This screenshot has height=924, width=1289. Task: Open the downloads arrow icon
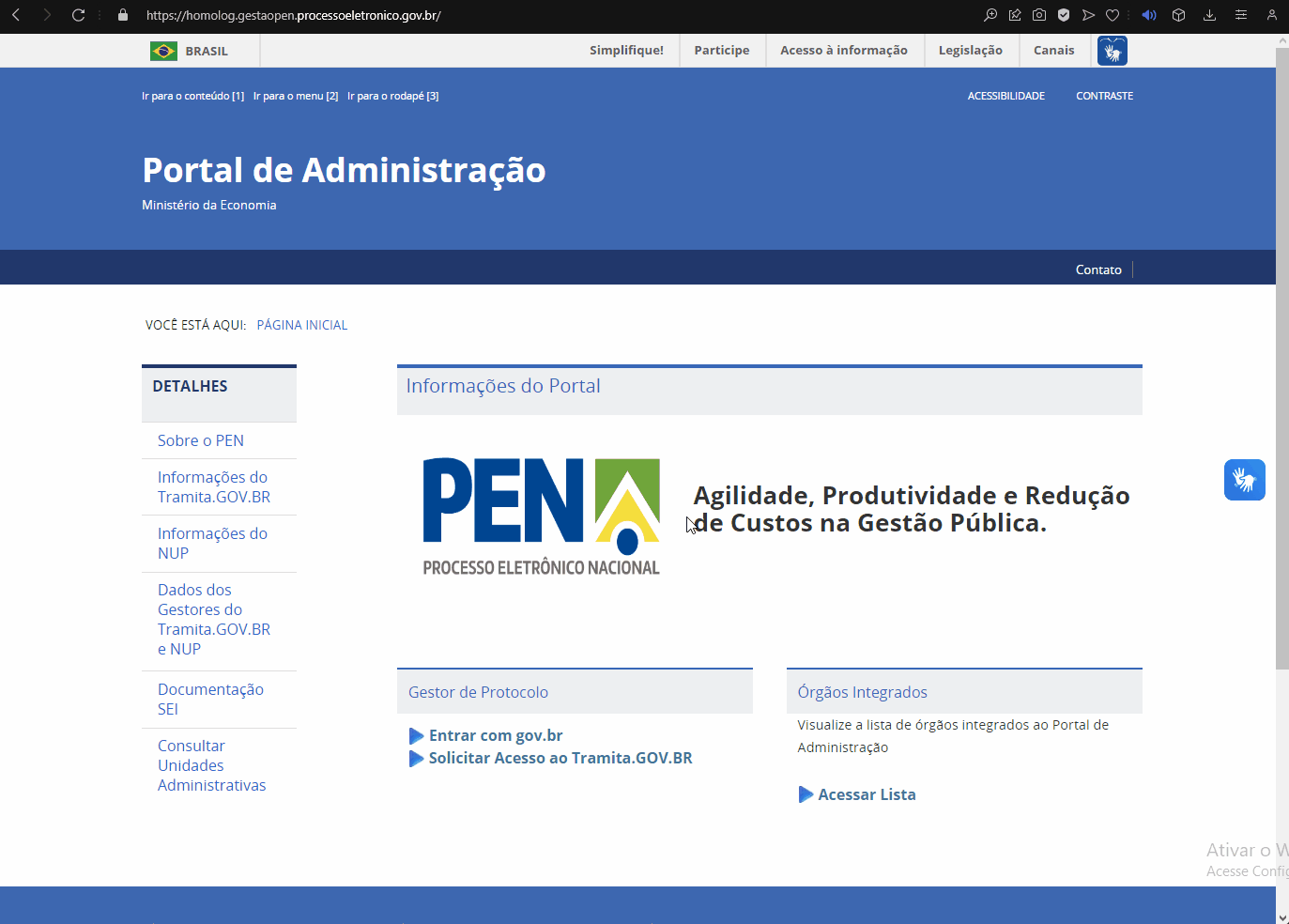pyautogui.click(x=1209, y=15)
